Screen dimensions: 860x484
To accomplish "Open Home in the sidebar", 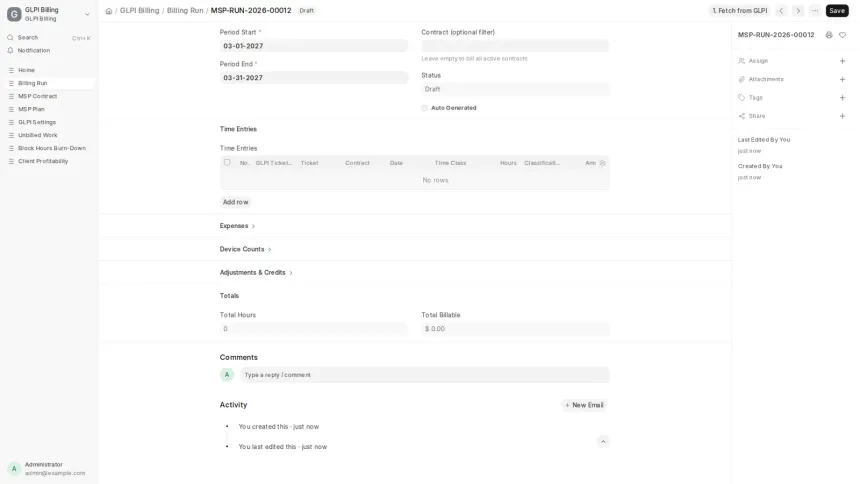I will click(x=49, y=70).
